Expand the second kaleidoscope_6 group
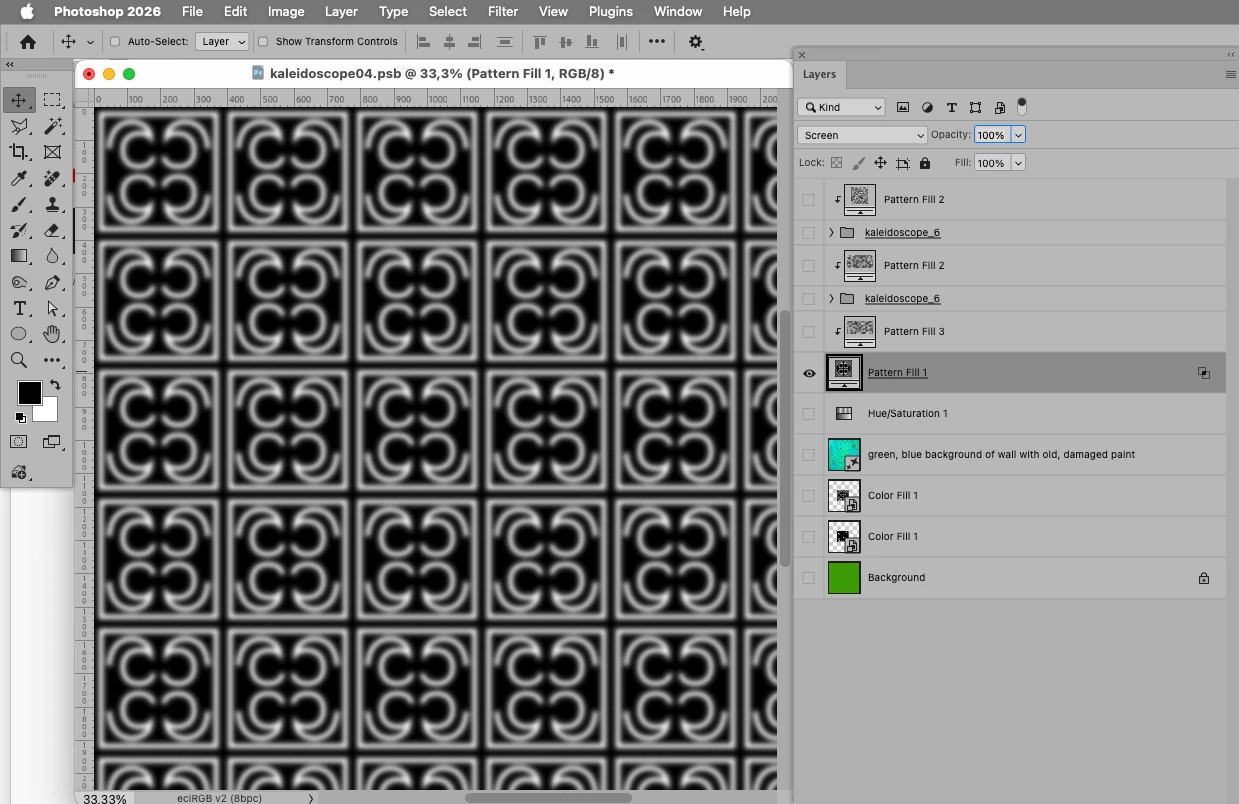Screen dimensions: 1239x804 click(x=831, y=299)
